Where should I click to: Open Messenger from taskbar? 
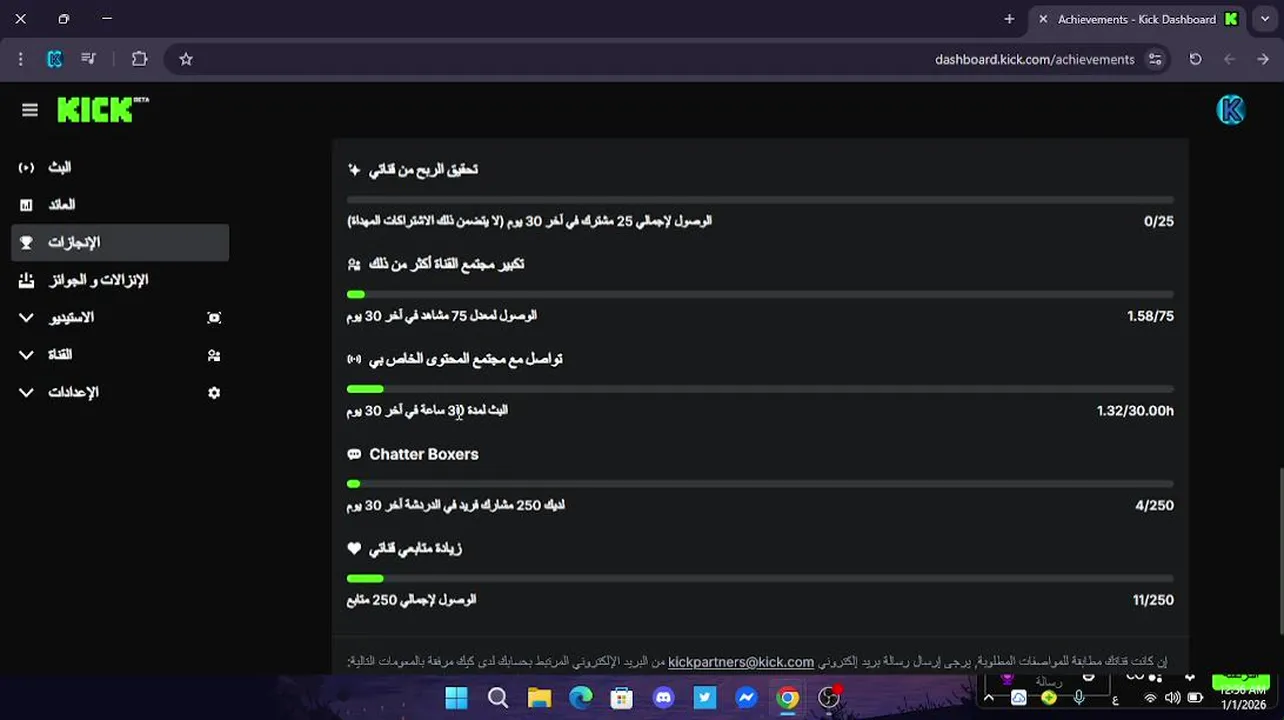(746, 698)
